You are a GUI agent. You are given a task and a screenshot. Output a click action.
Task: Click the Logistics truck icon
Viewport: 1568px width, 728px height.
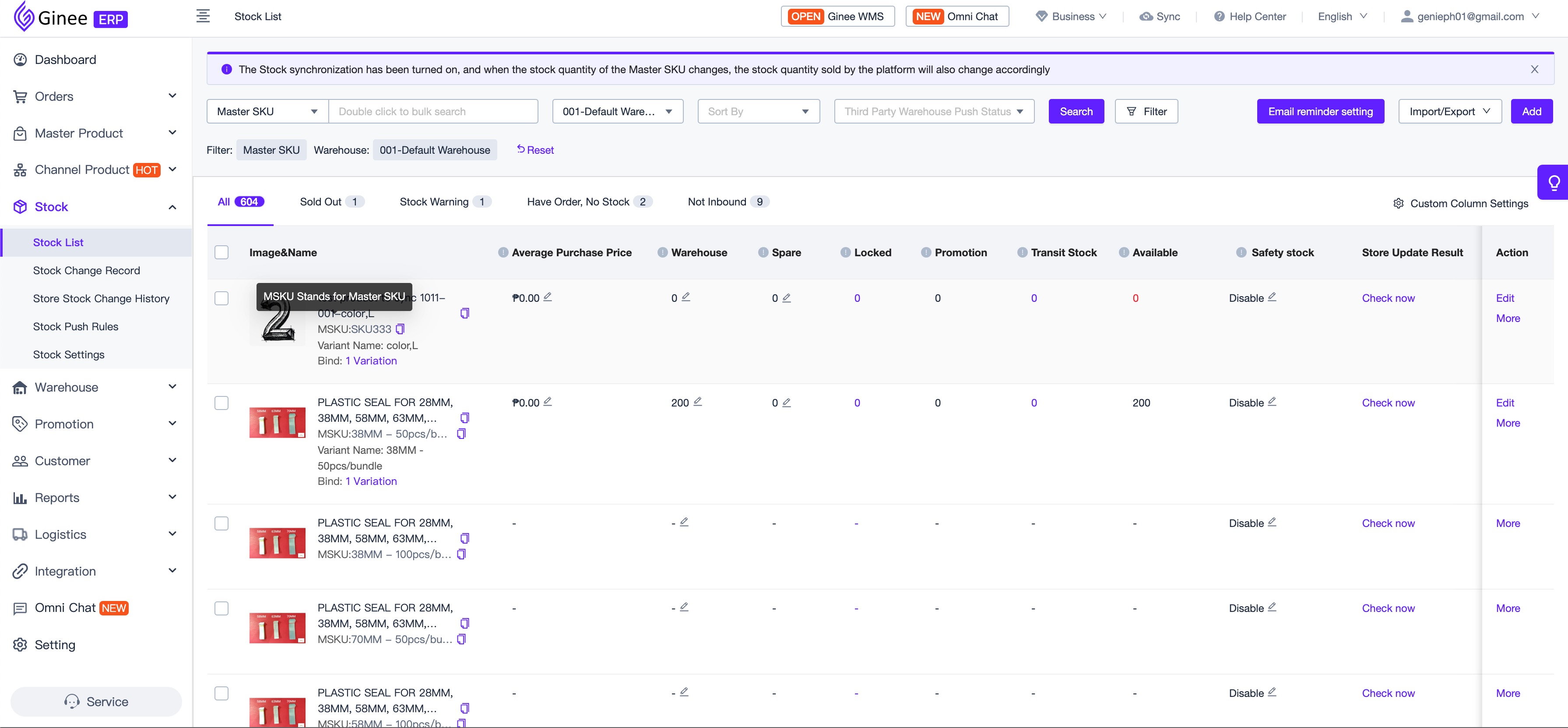20,534
